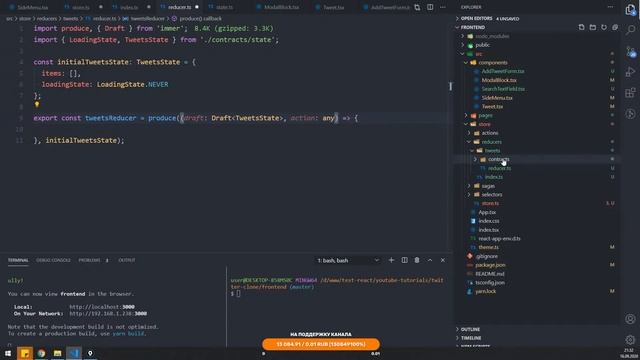This screenshot has height=360, width=640.
Task: Click the New Folder icon in FRONTEND header
Action: coord(593,27)
